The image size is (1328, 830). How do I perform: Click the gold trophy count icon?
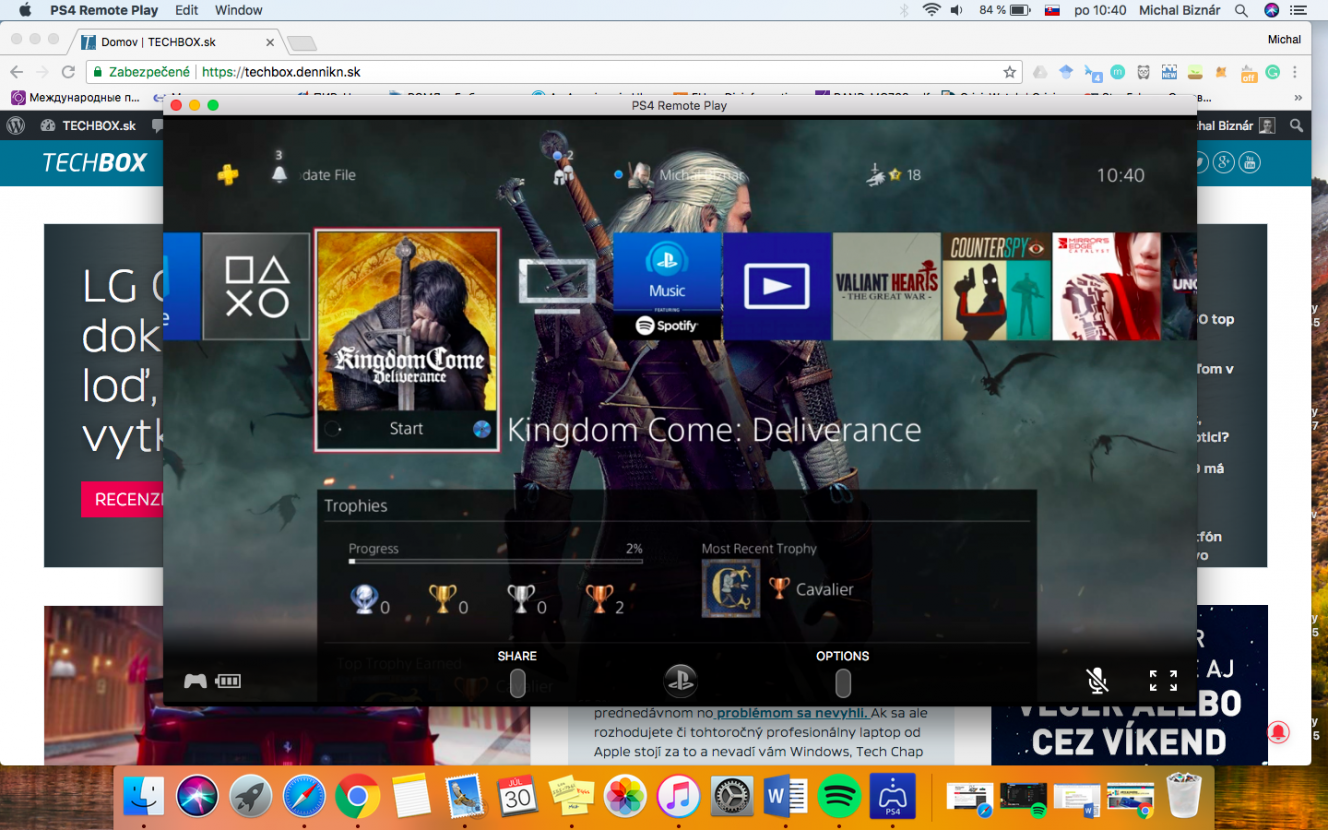click(x=442, y=599)
